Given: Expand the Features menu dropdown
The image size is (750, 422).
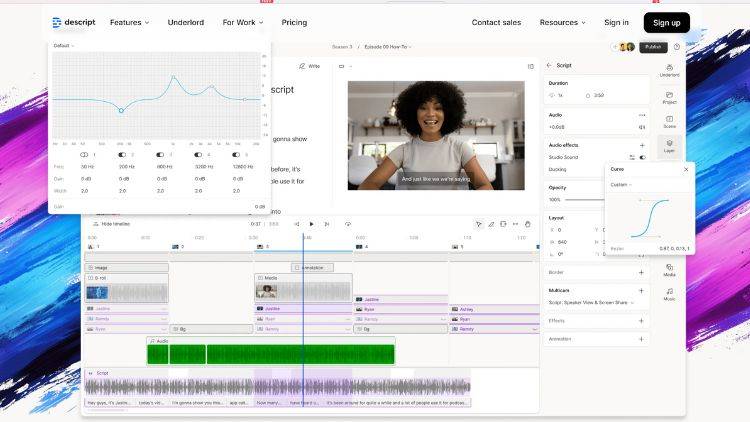Looking at the screenshot, I should pos(129,22).
